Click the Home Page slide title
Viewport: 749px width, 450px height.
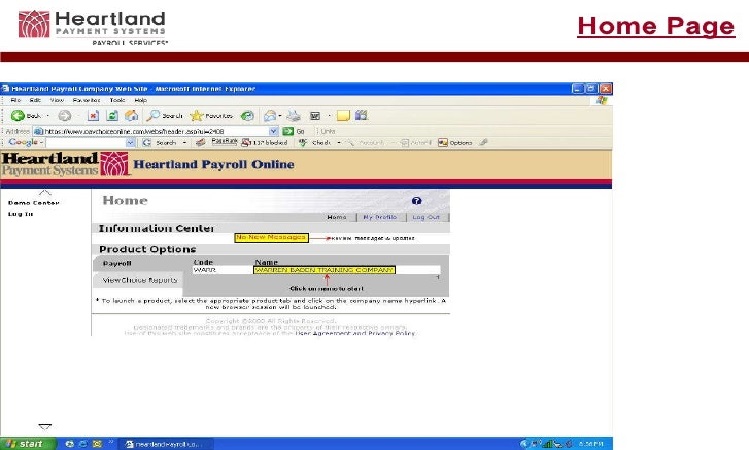(656, 26)
